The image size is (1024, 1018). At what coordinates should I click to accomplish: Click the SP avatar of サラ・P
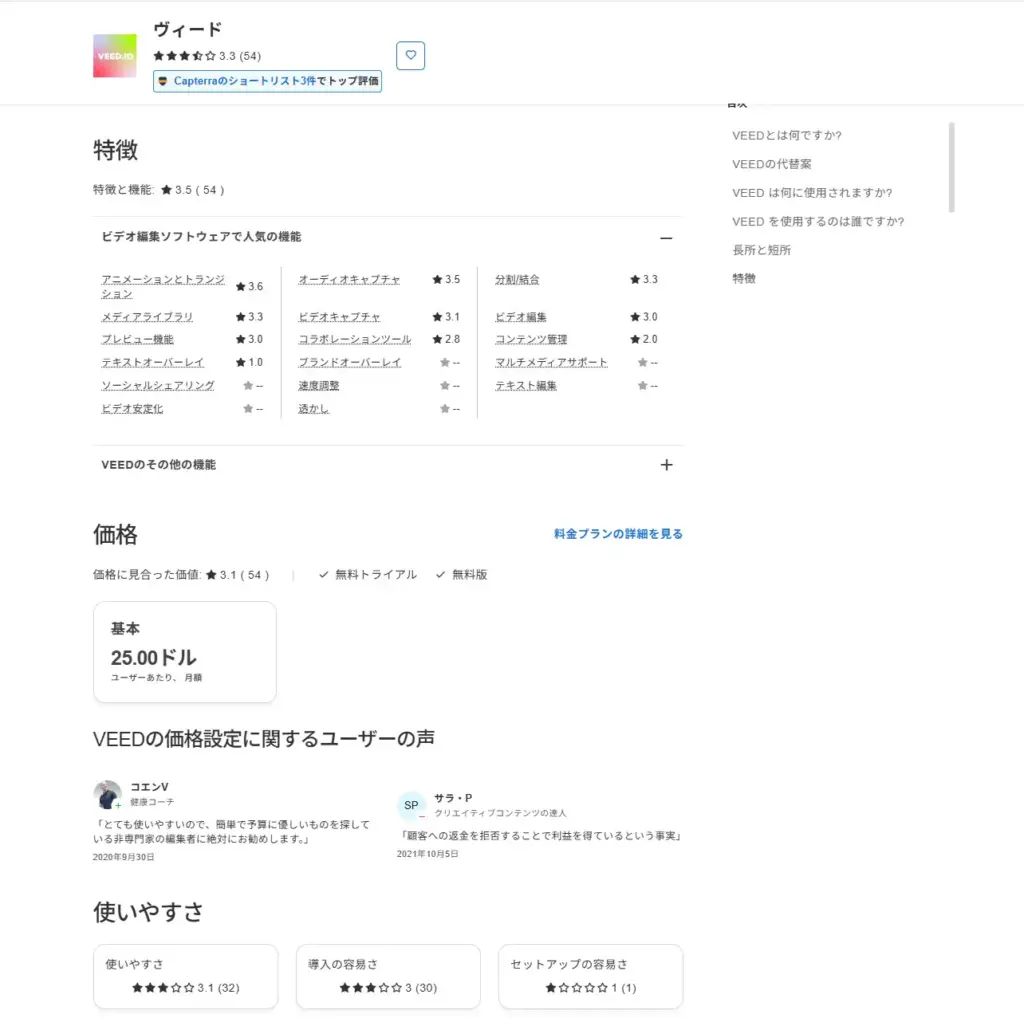411,805
